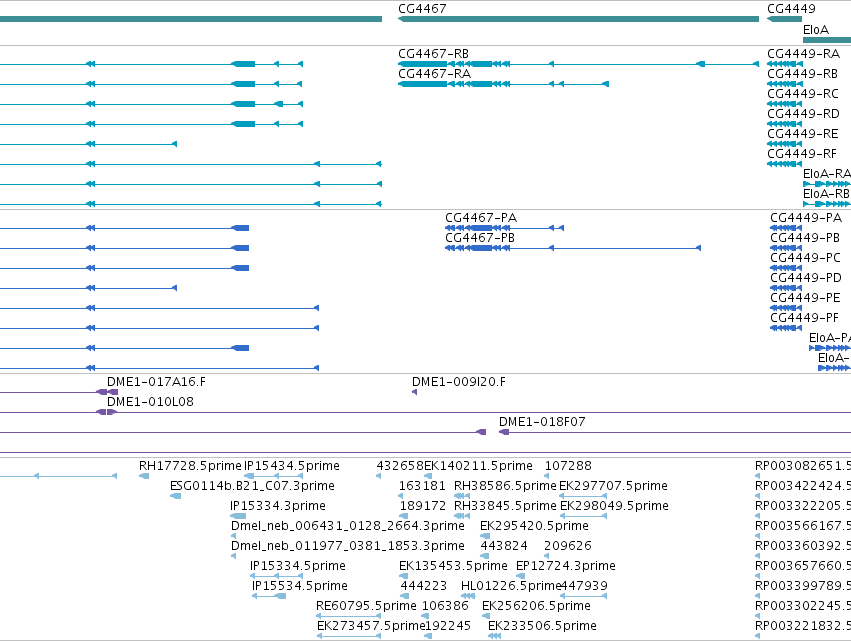Image resolution: width=851 pixels, height=641 pixels.
Task: Select polypeptide CG4449-PB
Action: 786,248
